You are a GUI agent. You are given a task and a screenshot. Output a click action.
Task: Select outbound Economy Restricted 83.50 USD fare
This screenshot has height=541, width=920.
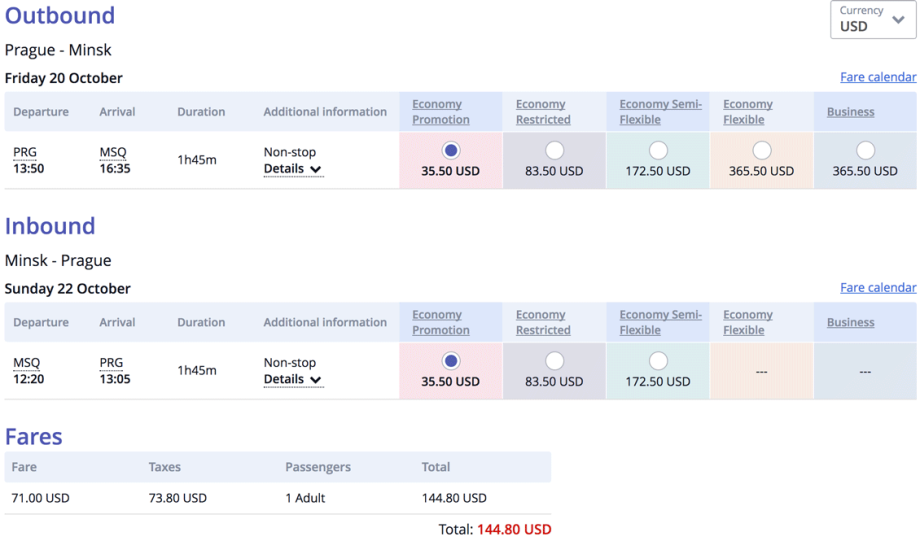(x=554, y=150)
